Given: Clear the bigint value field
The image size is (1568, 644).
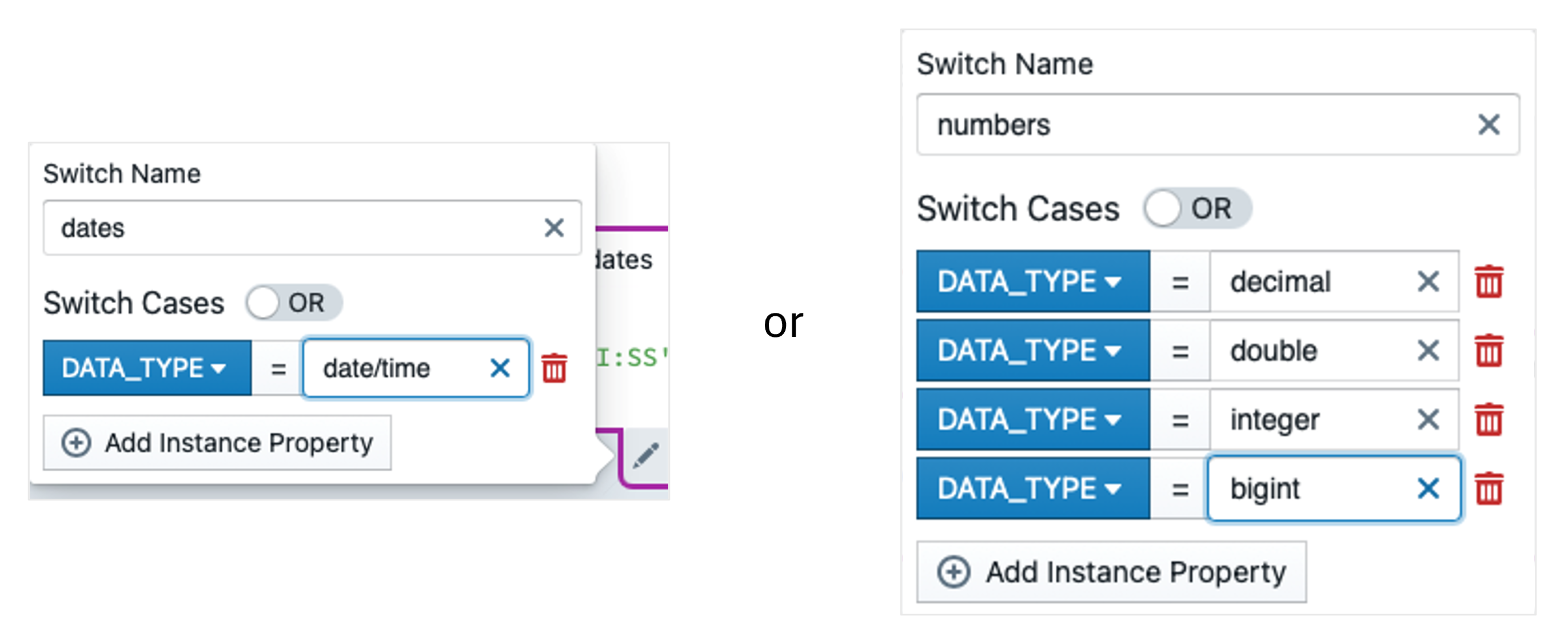Looking at the screenshot, I should click(1428, 488).
